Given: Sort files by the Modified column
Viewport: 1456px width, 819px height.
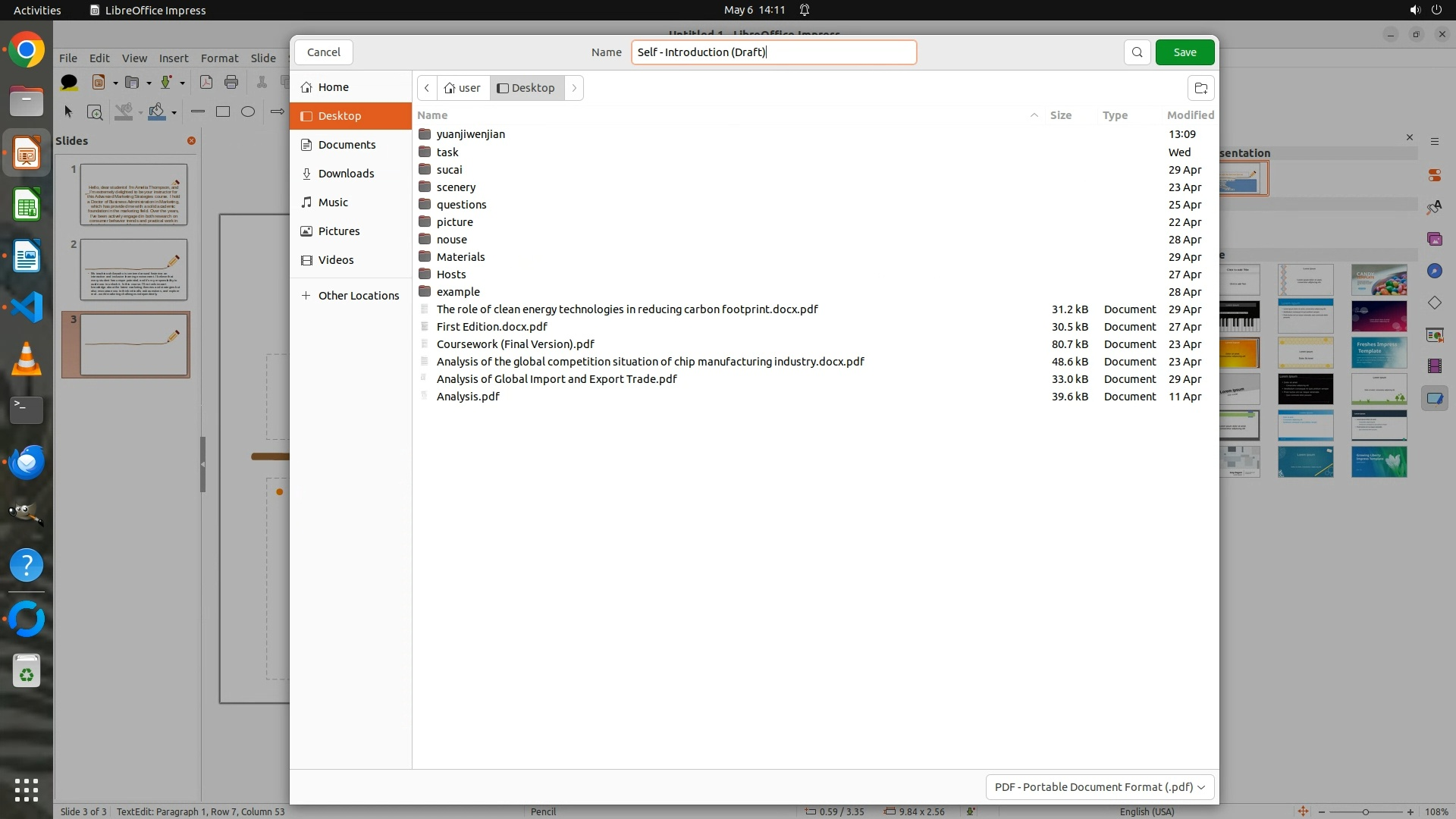Looking at the screenshot, I should pyautogui.click(x=1190, y=115).
